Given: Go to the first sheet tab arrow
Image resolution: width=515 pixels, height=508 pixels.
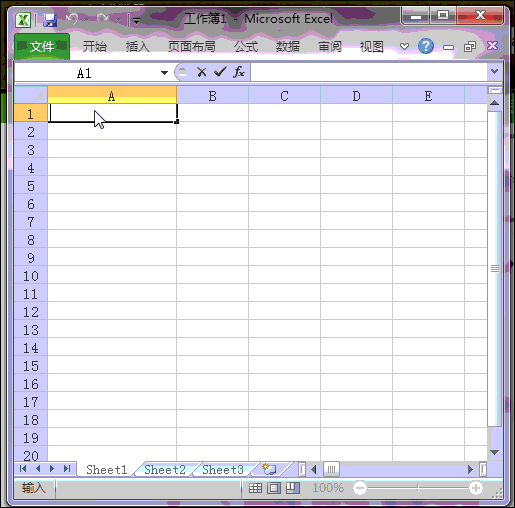Looking at the screenshot, I should coord(23,469).
